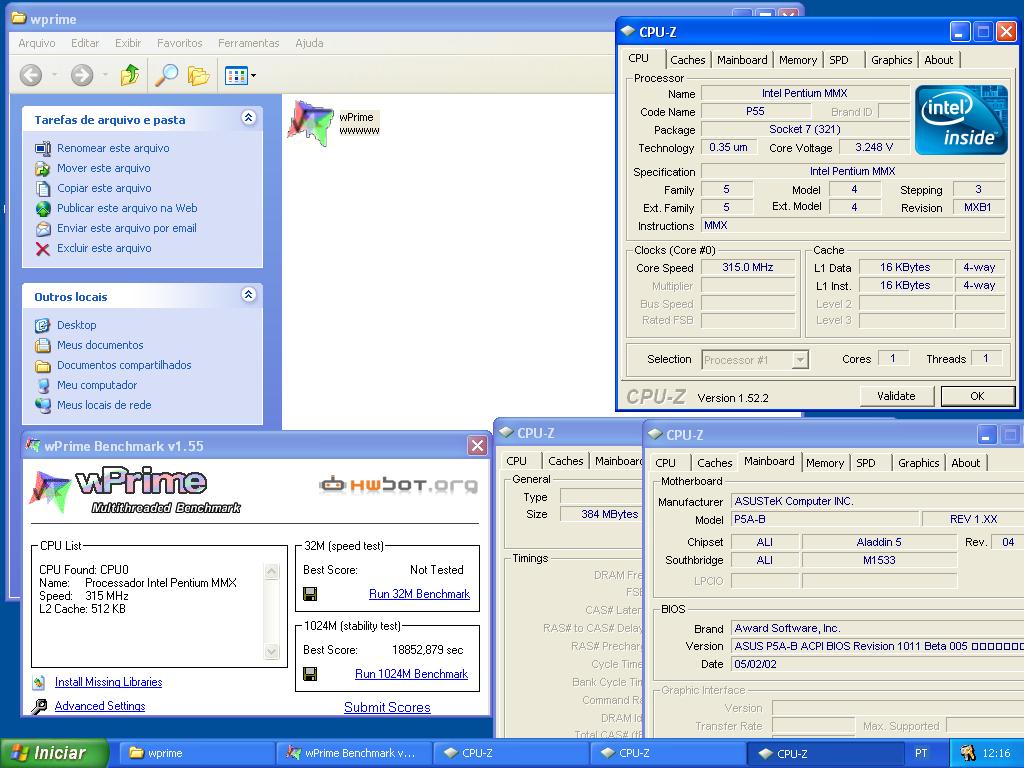
Task: Switch to Memory tab in top CPU-Z
Action: point(798,60)
